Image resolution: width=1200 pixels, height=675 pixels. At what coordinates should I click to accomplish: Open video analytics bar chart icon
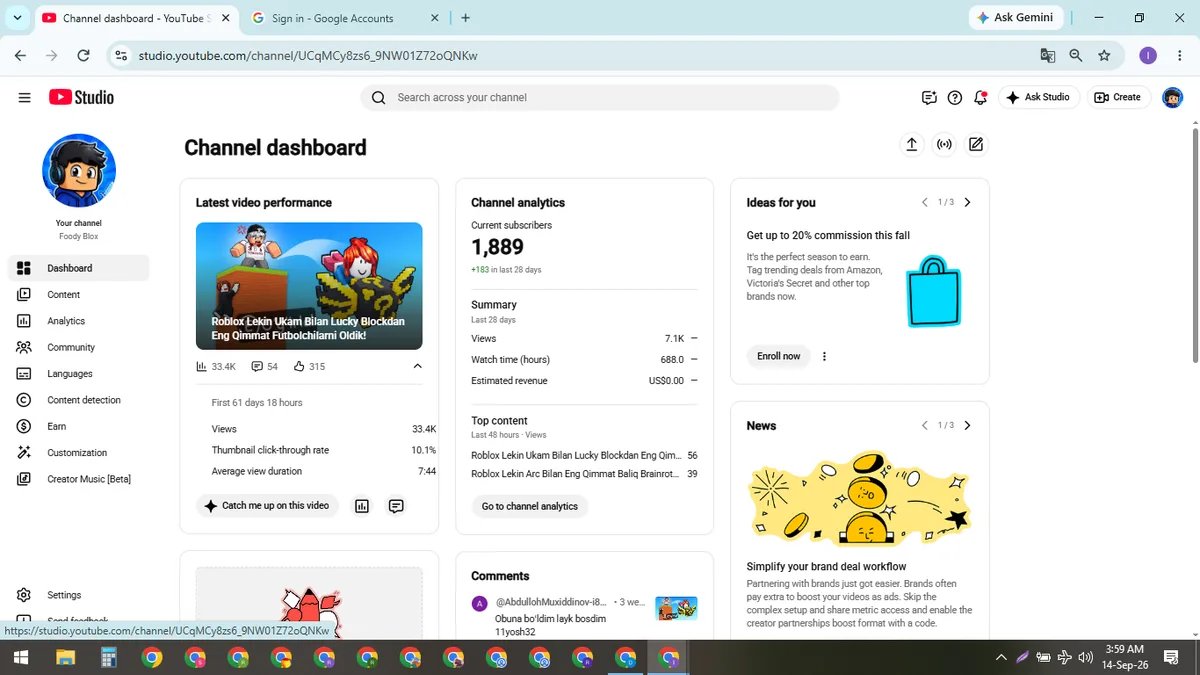pyautogui.click(x=362, y=506)
